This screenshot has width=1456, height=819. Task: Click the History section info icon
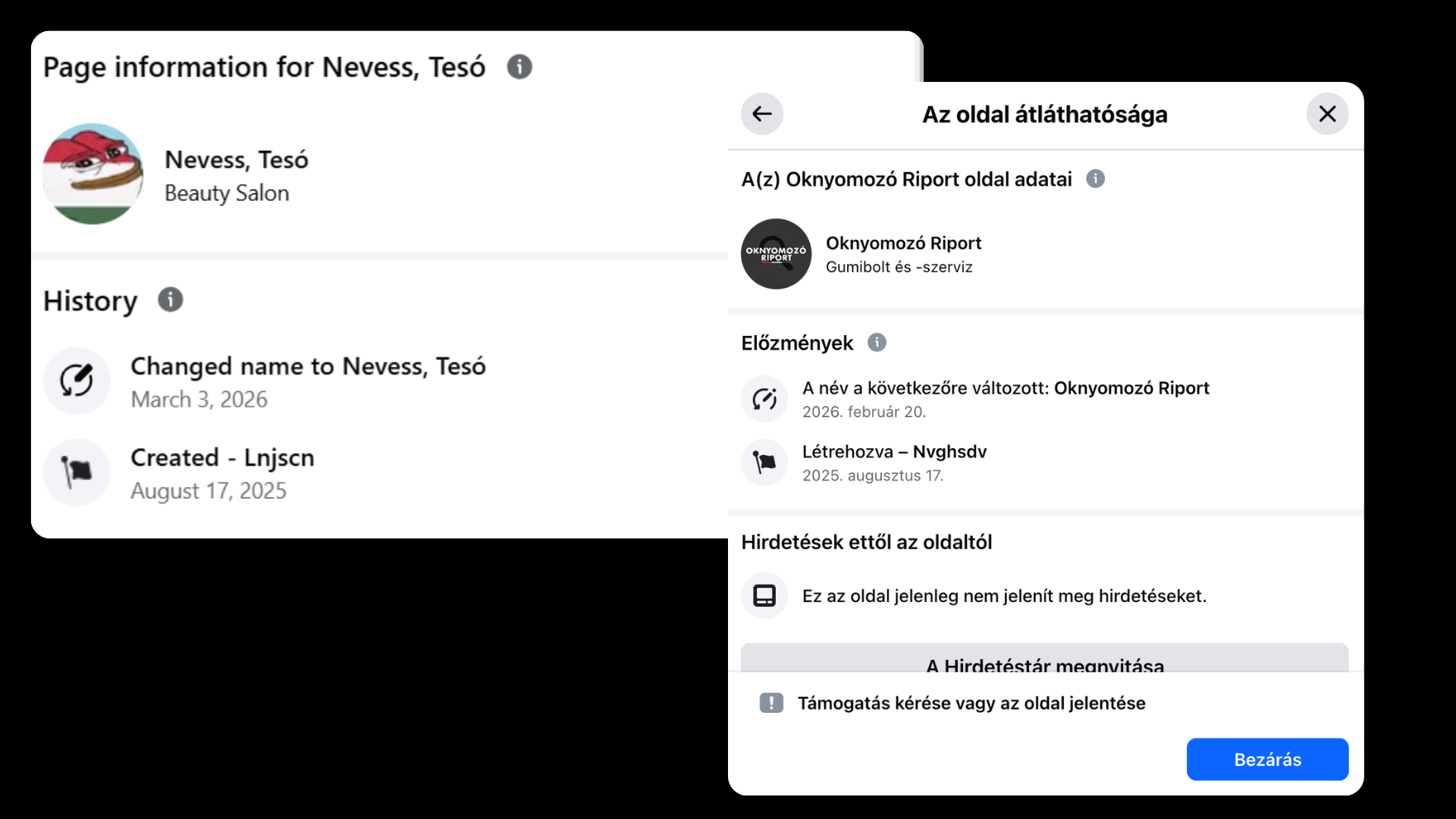[x=170, y=300]
